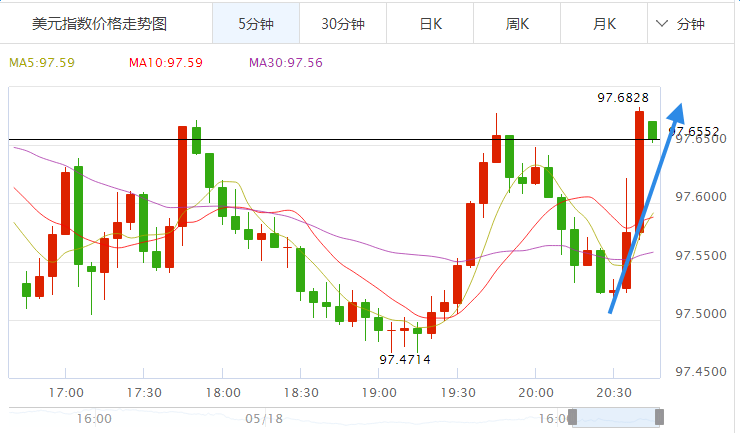Select the 30分钟 interval tab
Screen dimensions: 740x433
[x=343, y=23]
